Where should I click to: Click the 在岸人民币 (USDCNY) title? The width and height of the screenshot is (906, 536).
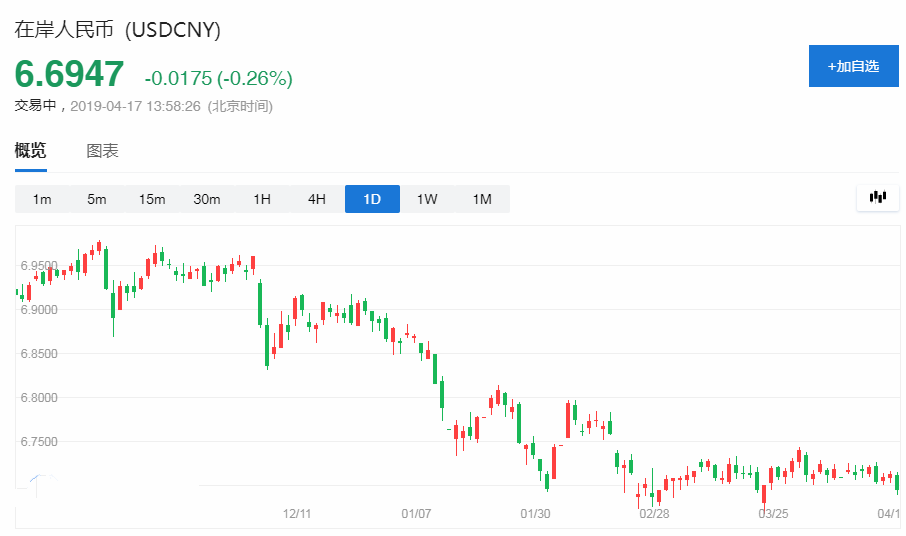(x=117, y=29)
